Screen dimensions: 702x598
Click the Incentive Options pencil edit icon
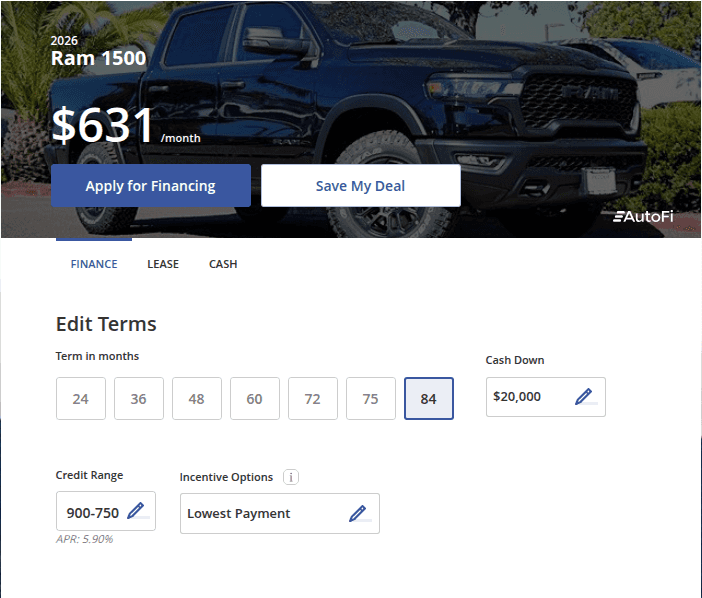pyautogui.click(x=358, y=513)
